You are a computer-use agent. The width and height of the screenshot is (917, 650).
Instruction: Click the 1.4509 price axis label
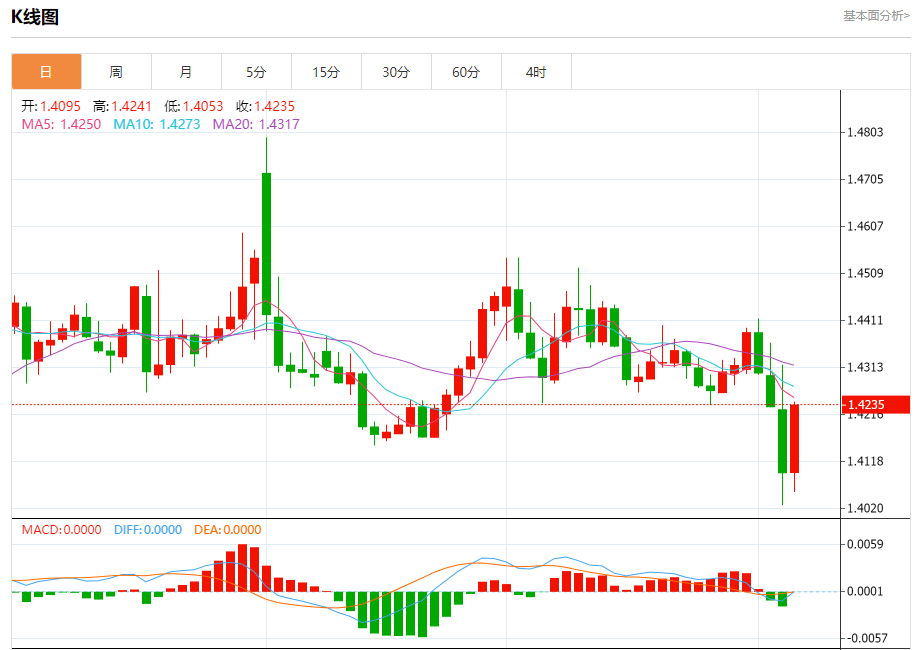click(x=866, y=273)
